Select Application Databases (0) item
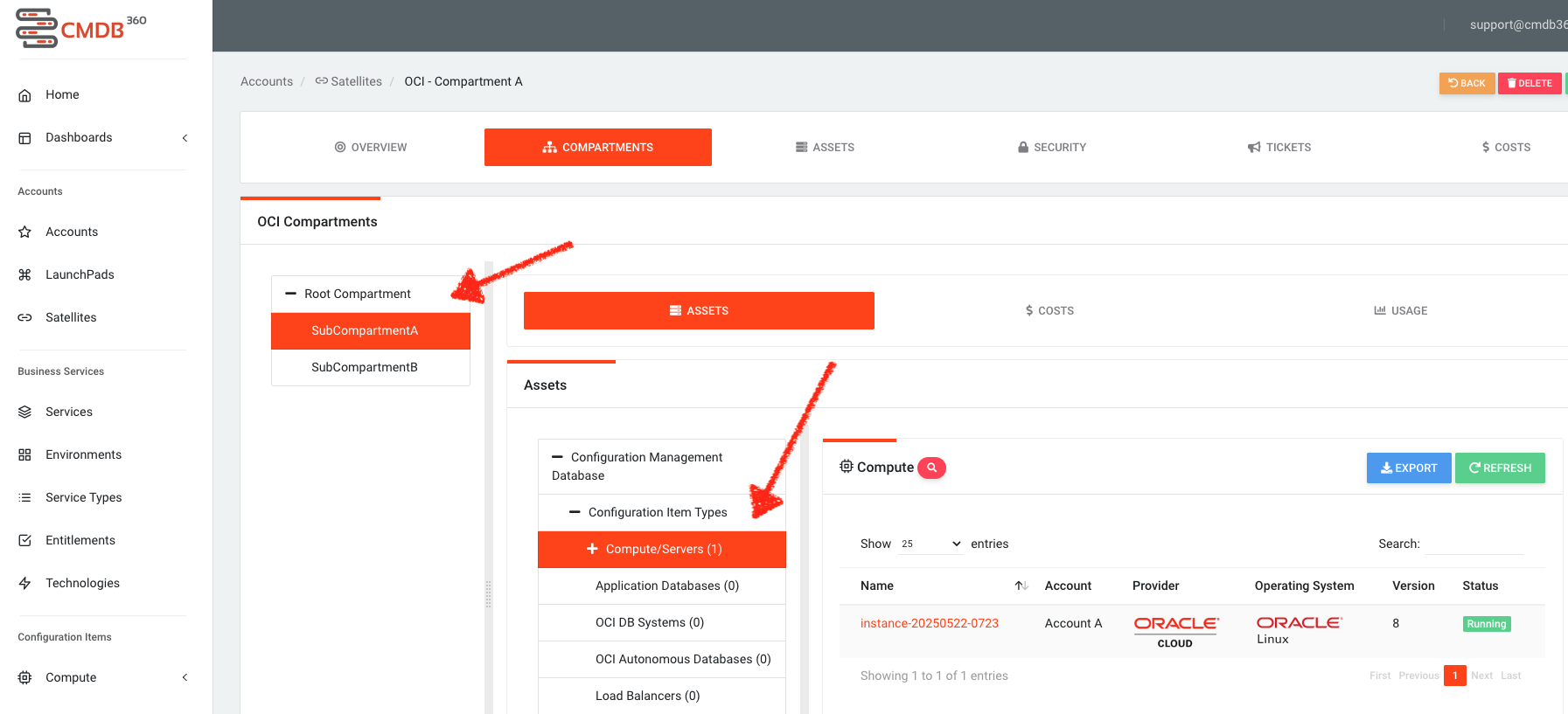Viewport: 1568px width, 714px height. [662, 586]
